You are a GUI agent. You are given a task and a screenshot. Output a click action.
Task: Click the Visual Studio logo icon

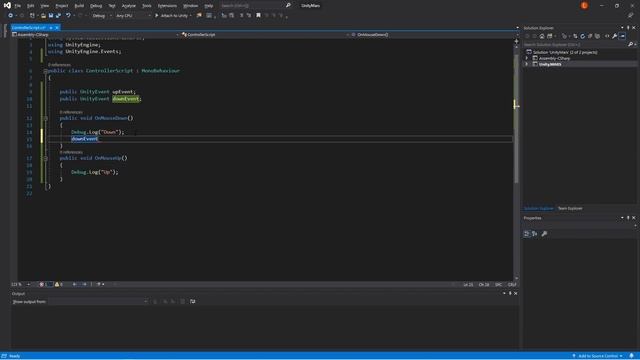point(7,5)
